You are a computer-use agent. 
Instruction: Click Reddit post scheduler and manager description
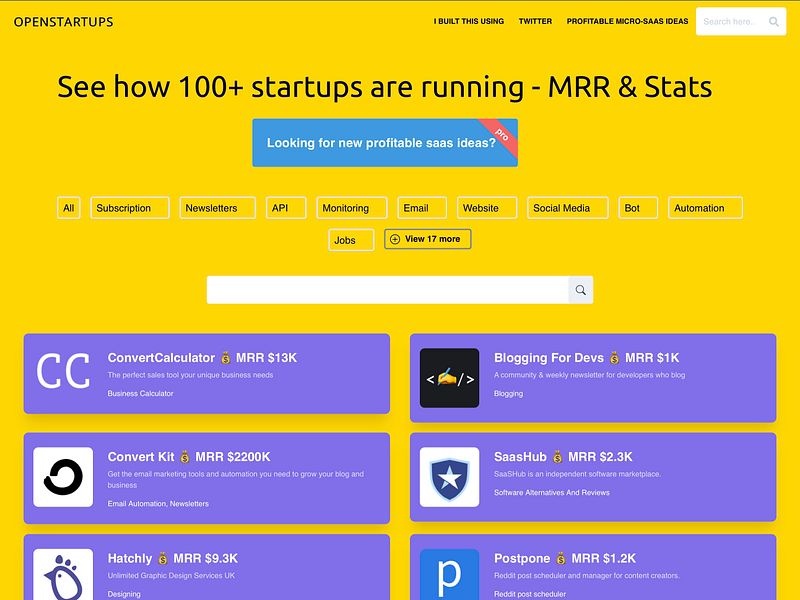coord(587,576)
